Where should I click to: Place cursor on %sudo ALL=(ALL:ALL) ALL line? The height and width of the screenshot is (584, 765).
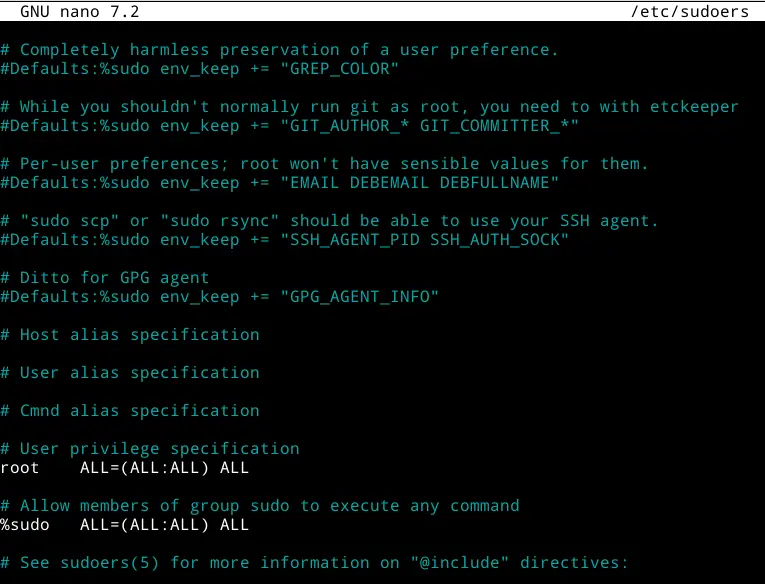point(124,525)
